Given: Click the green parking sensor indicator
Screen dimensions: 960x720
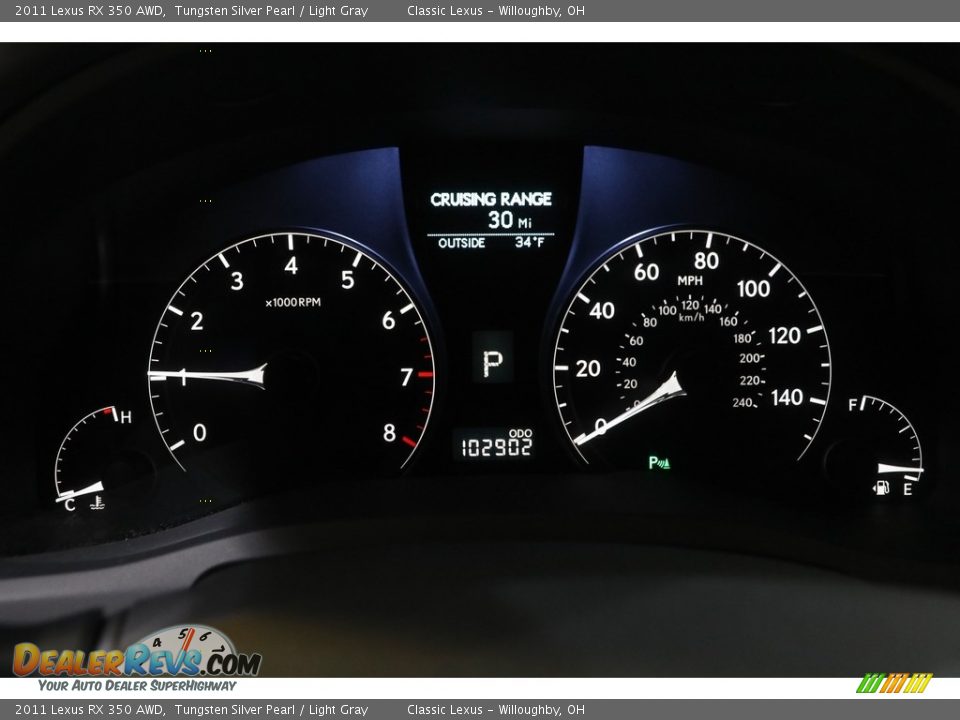Looking at the screenshot, I should [659, 463].
